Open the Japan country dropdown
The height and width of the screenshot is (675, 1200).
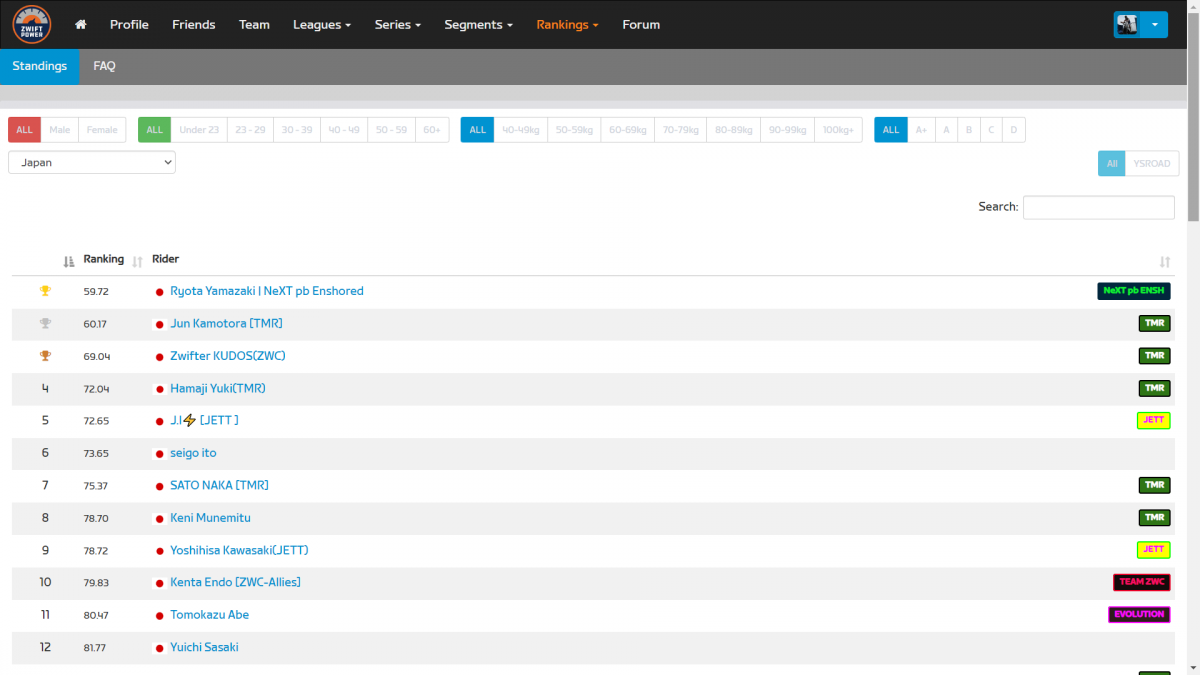(92, 162)
